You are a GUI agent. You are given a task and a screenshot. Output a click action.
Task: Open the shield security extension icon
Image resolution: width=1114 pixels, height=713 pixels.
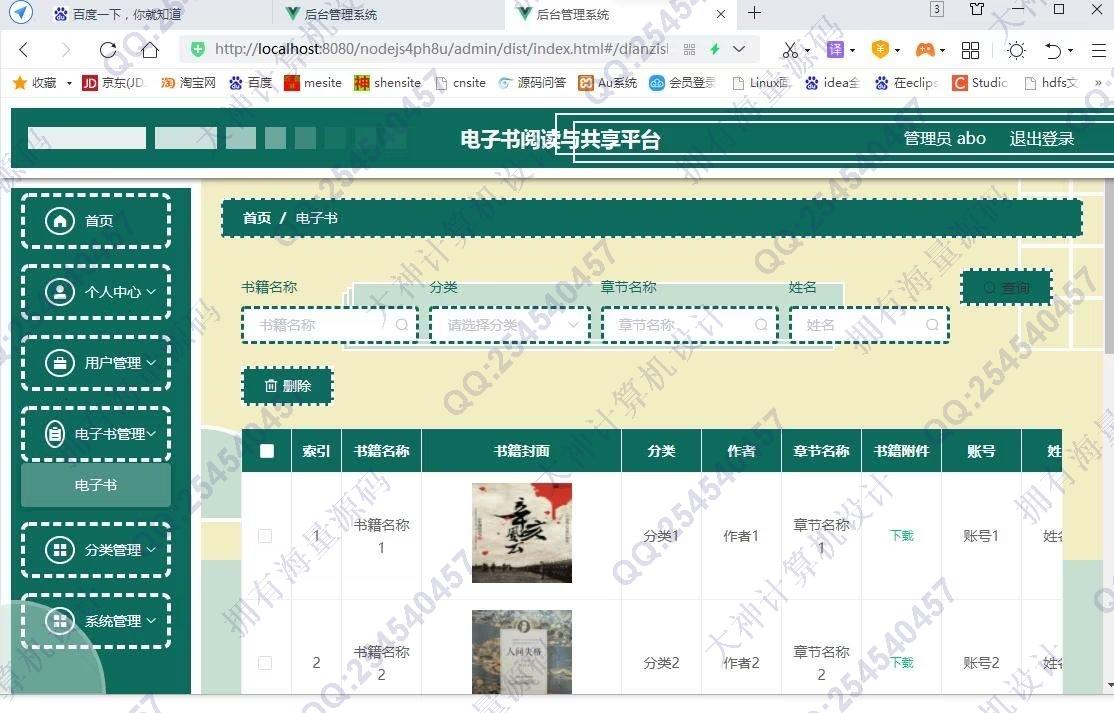click(880, 49)
